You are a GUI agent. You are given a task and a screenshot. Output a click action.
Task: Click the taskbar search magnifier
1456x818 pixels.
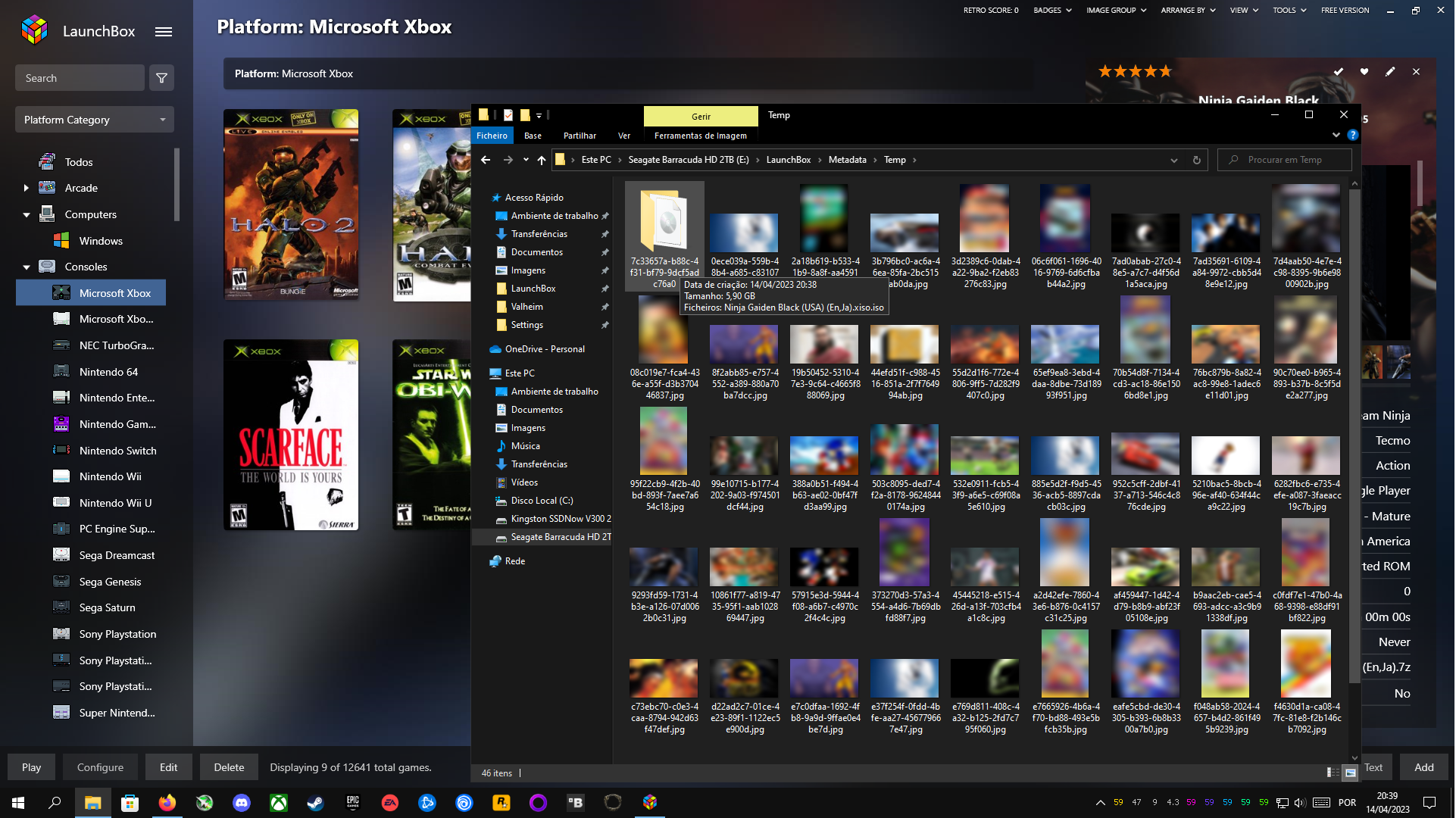(55, 803)
